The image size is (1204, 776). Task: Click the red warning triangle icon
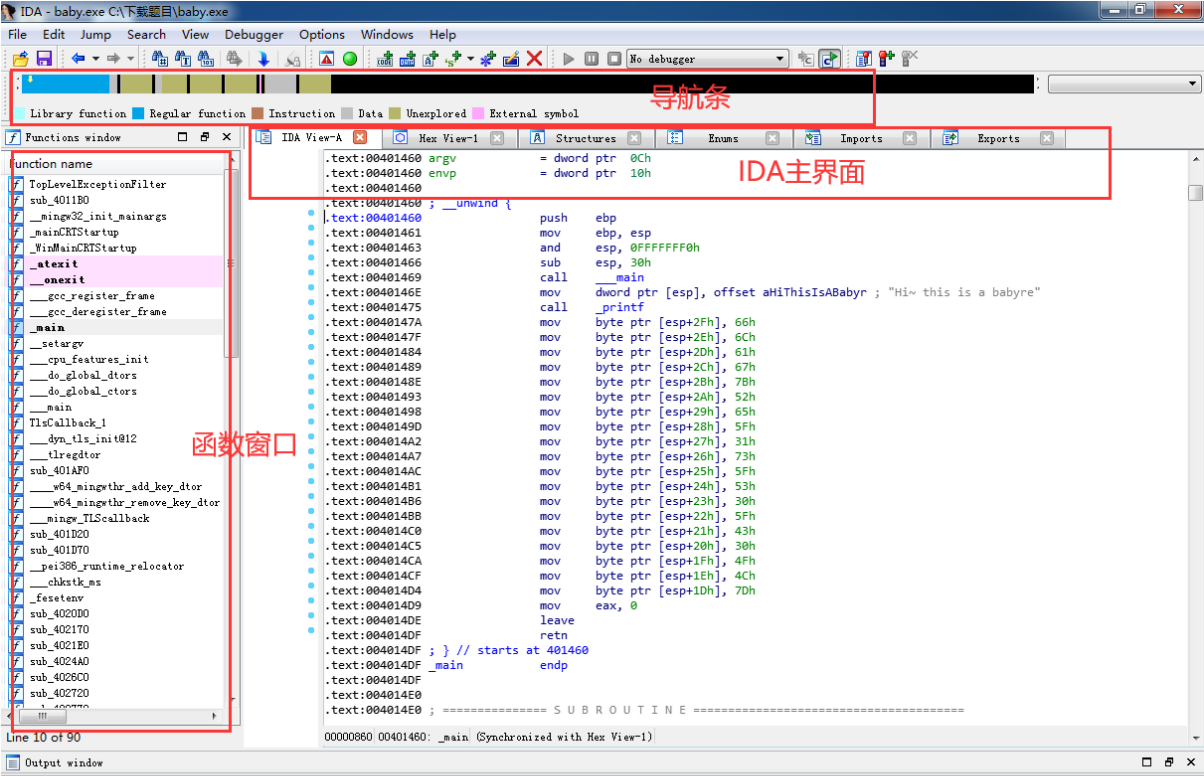click(326, 59)
